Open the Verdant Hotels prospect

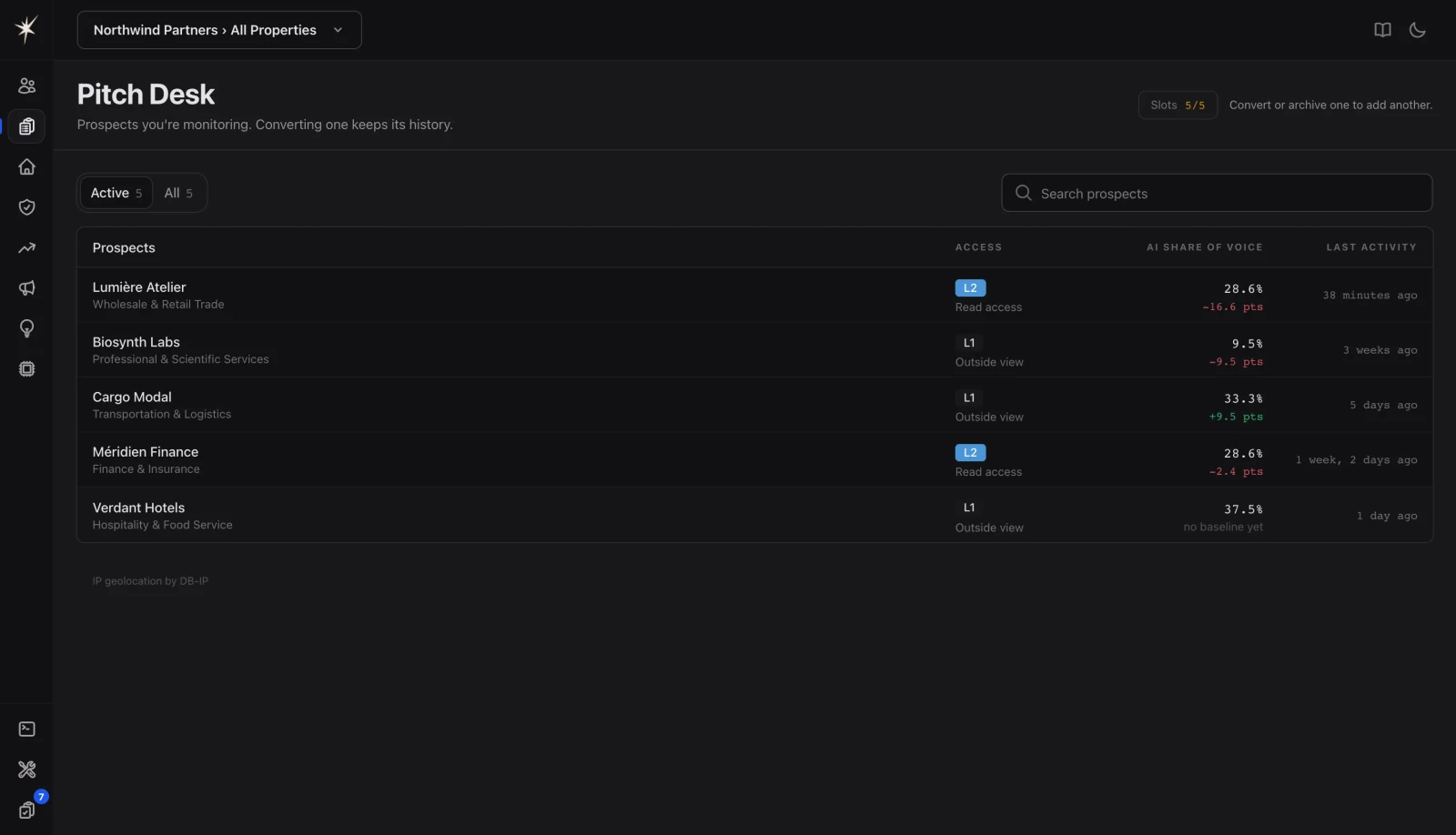click(754, 516)
